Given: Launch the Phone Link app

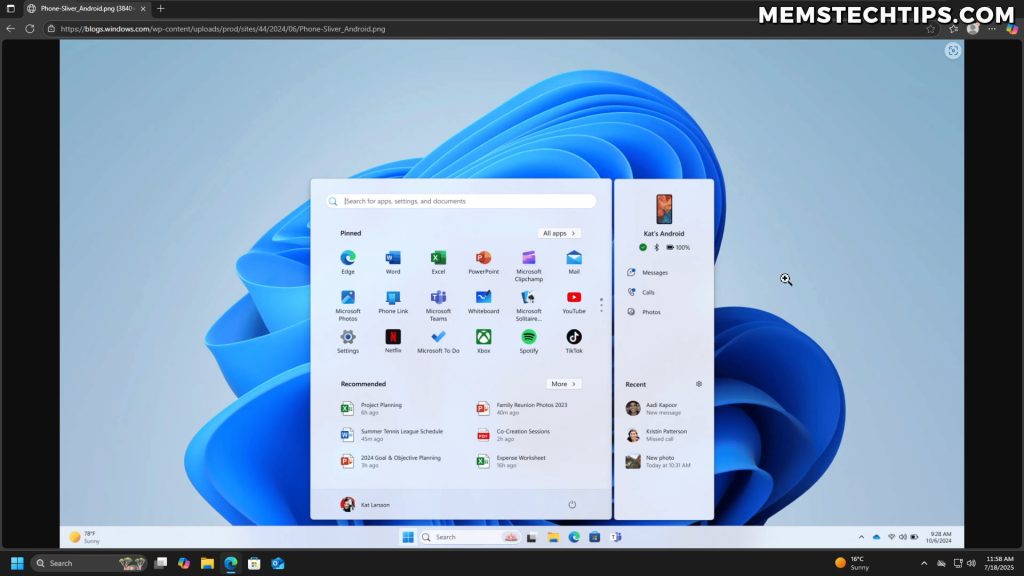Looking at the screenshot, I should tap(392, 297).
